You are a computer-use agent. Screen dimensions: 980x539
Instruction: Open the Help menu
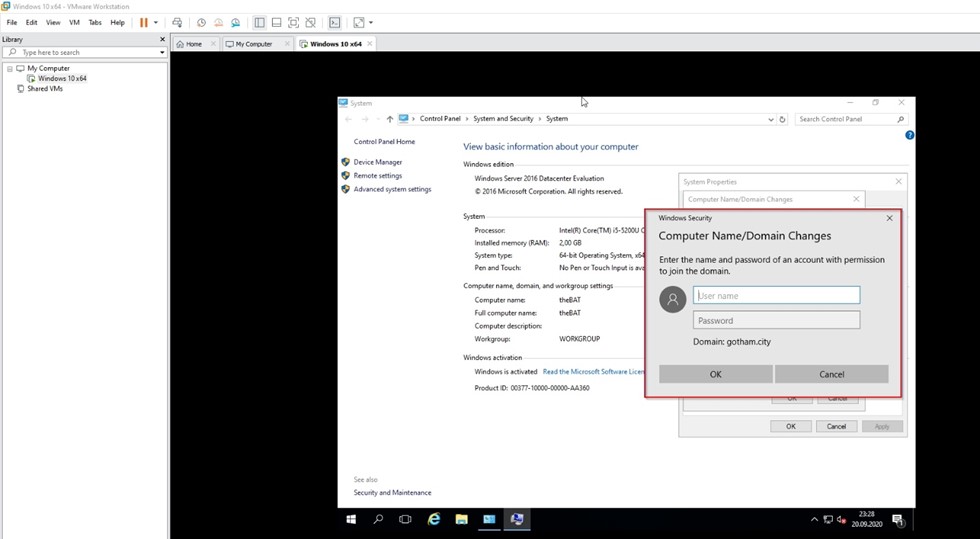pyautogui.click(x=118, y=23)
